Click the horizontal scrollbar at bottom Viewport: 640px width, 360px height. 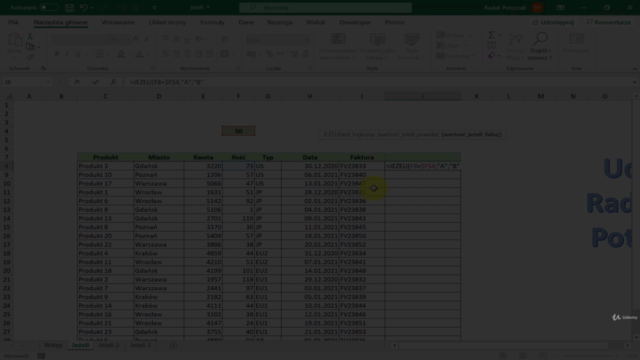pyautogui.click(x=510, y=345)
